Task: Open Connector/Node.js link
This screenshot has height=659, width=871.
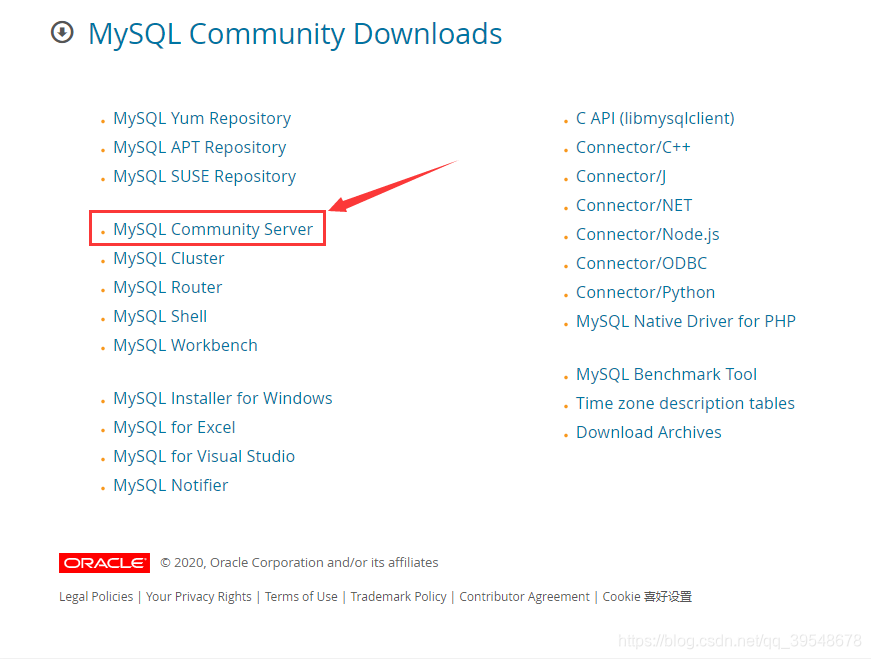Action: [x=648, y=234]
